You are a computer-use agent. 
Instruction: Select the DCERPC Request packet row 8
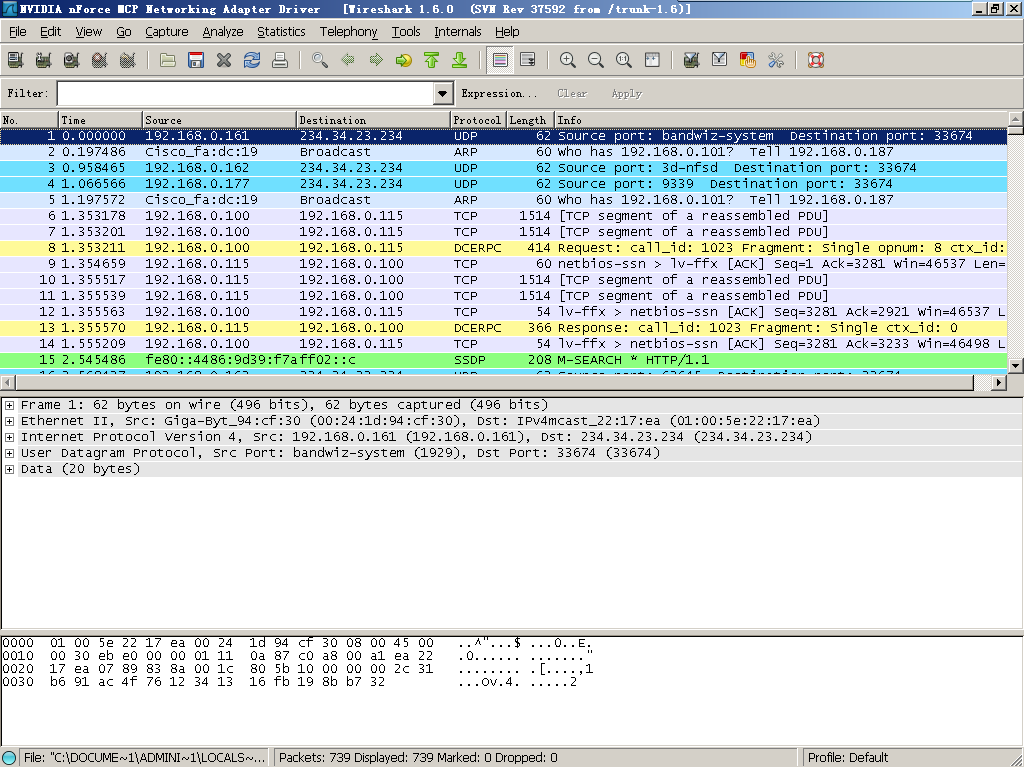[x=504, y=248]
